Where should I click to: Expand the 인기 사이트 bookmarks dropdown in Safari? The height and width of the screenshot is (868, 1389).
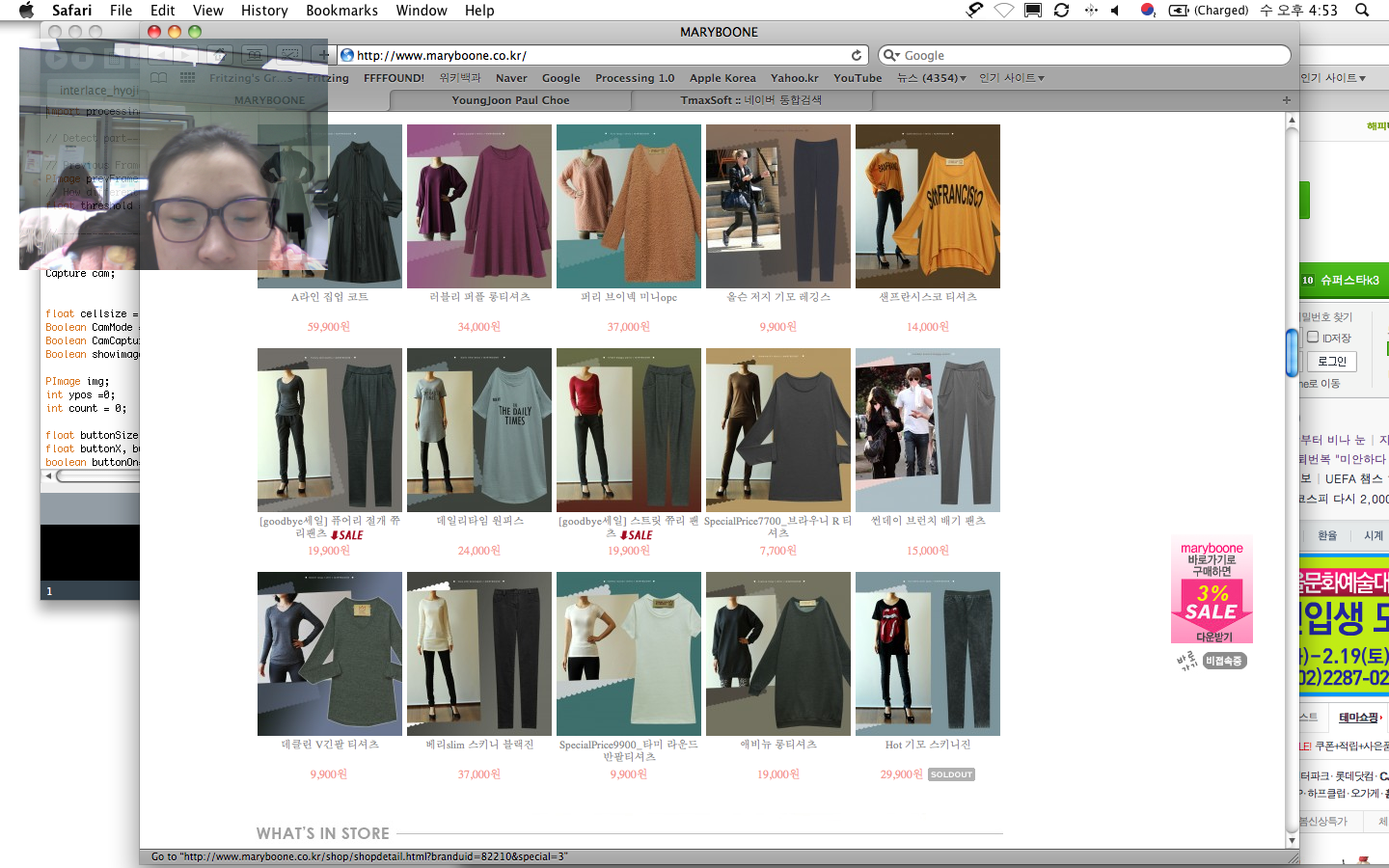pyautogui.click(x=1011, y=78)
